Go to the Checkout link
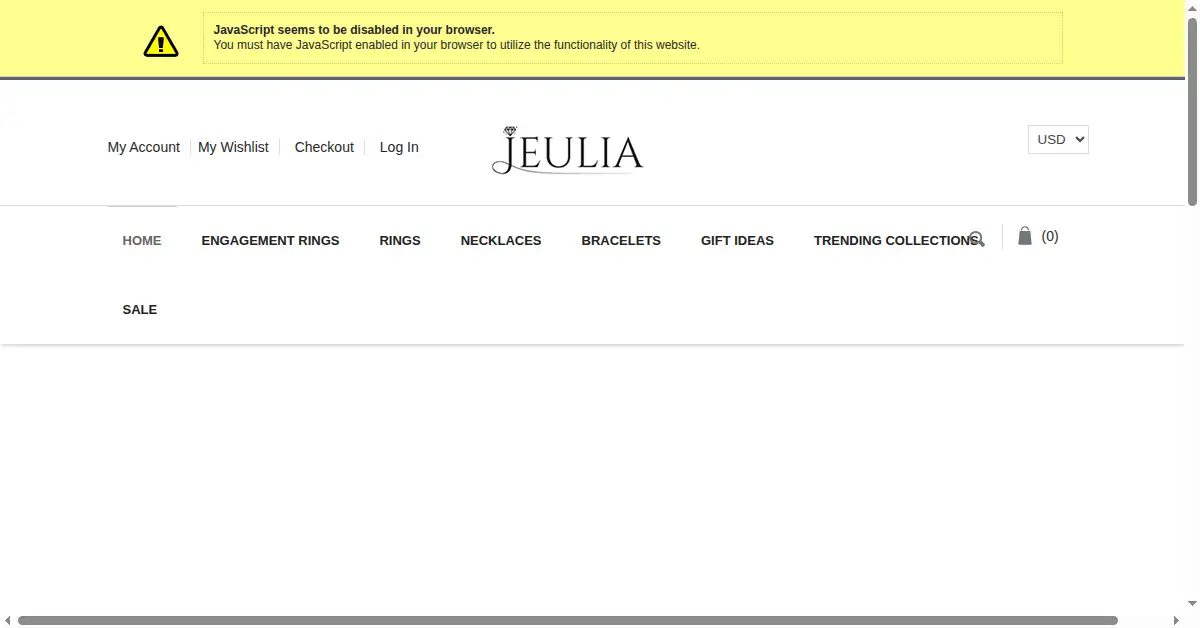This screenshot has width=1200, height=628. 324,147
